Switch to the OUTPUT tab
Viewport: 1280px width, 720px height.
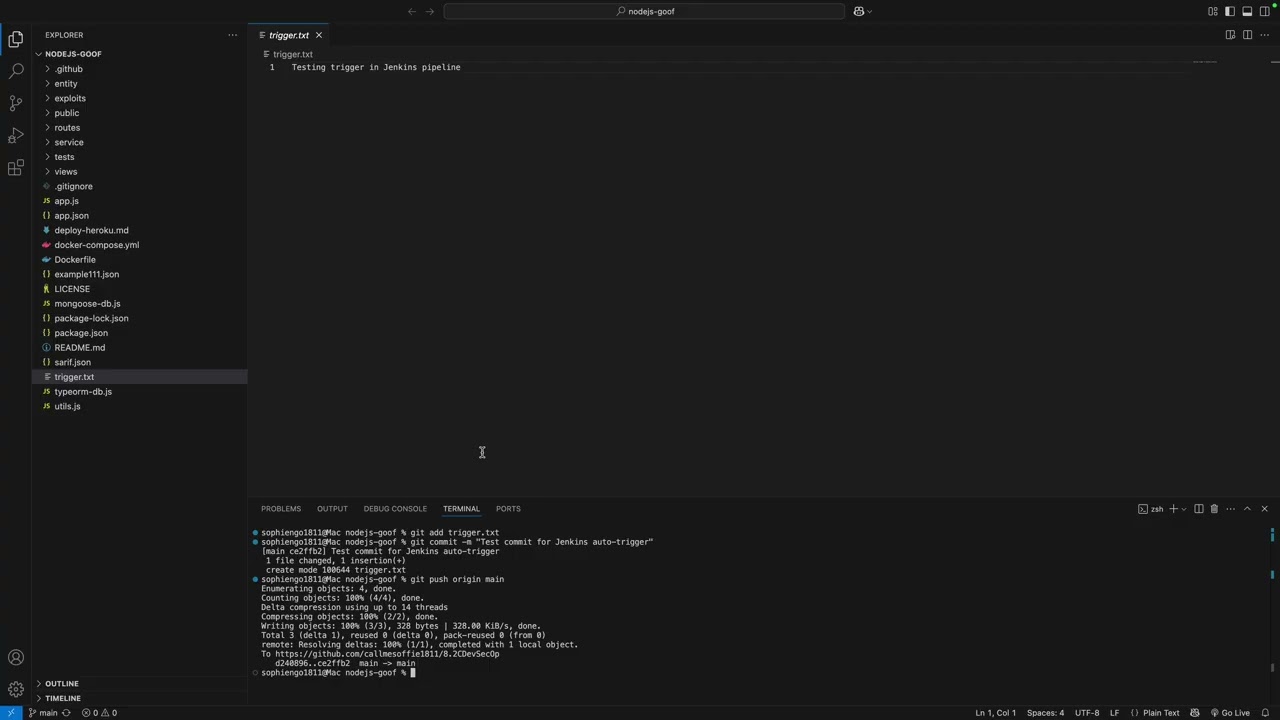click(332, 509)
